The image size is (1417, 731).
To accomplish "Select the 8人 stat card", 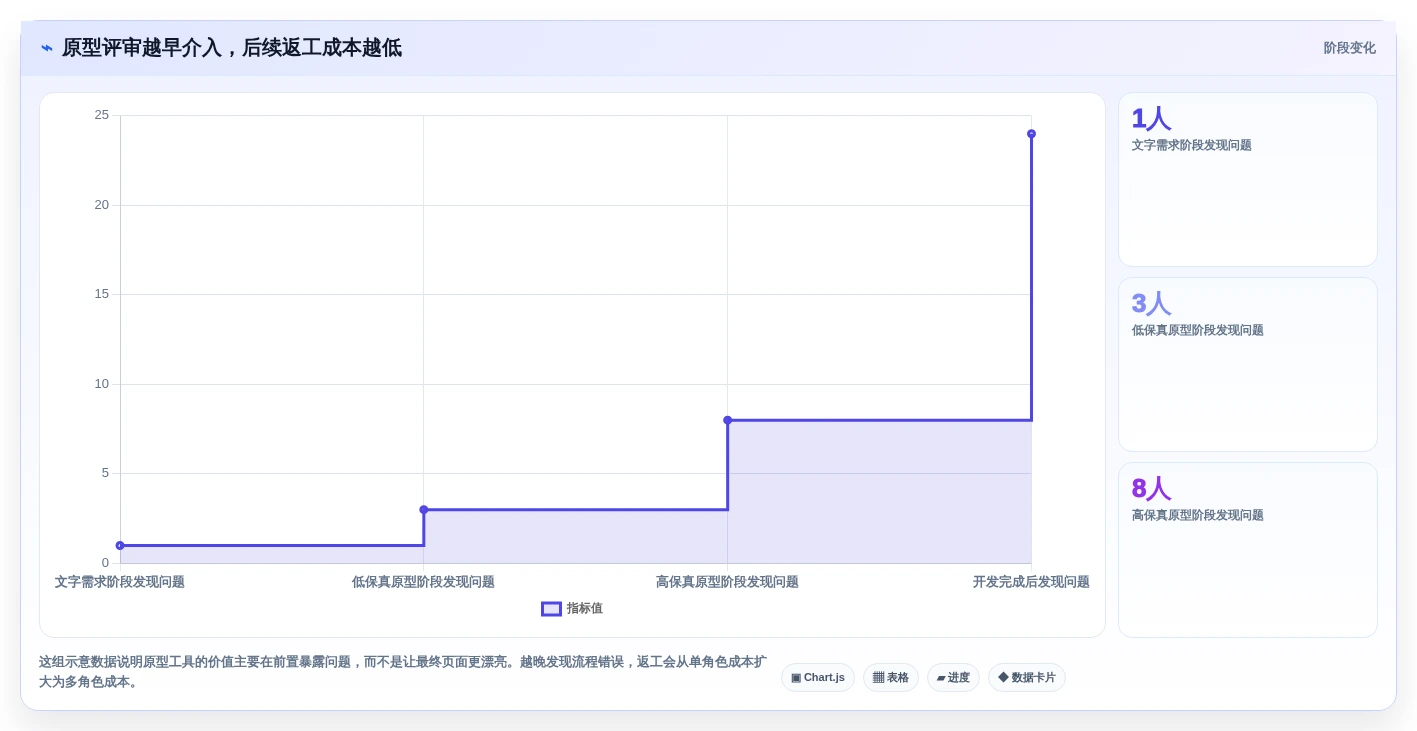I will (1248, 550).
